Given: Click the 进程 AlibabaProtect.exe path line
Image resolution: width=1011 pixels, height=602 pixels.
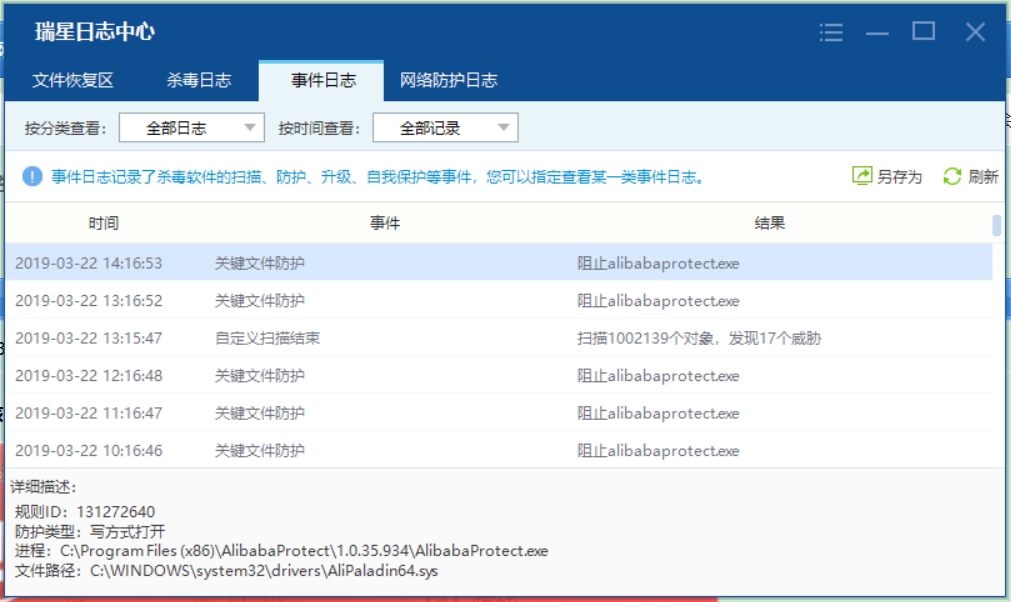Looking at the screenshot, I should point(281,551).
